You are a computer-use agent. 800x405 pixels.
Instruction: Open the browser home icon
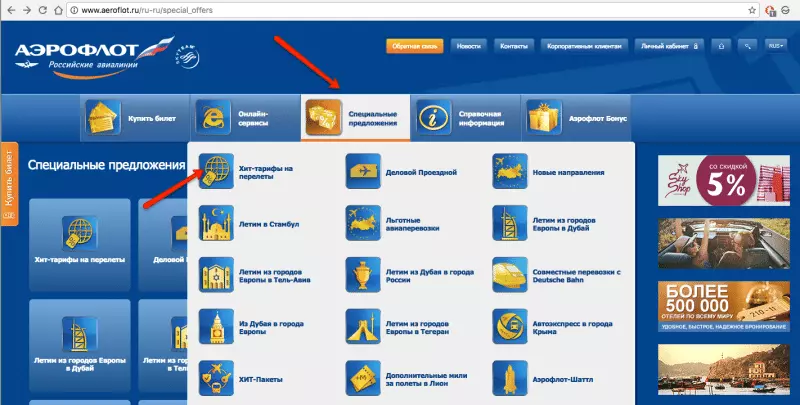pyautogui.click(x=59, y=10)
